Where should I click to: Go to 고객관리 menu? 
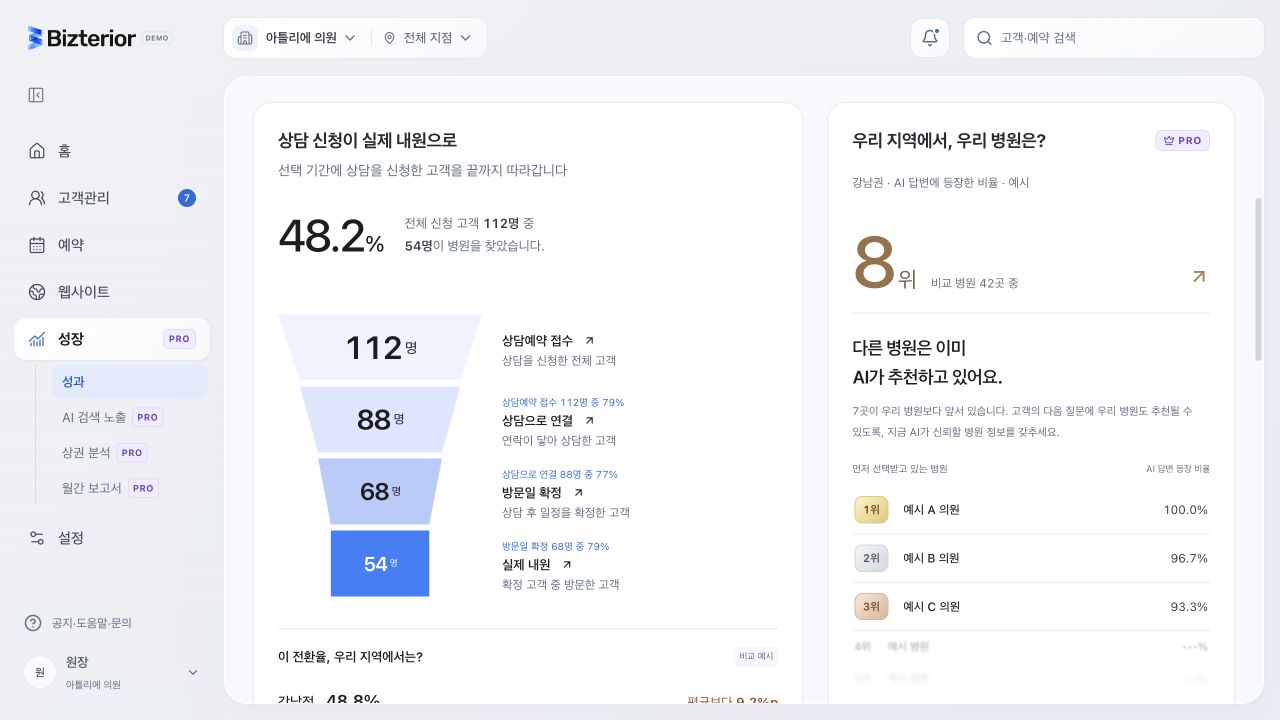tap(112, 198)
